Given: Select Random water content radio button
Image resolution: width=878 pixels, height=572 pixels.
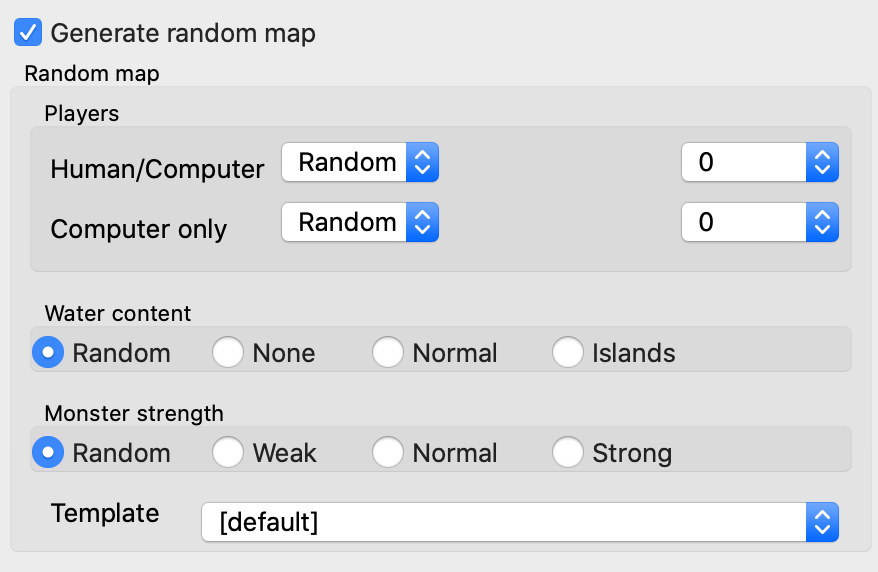Looking at the screenshot, I should coord(48,353).
